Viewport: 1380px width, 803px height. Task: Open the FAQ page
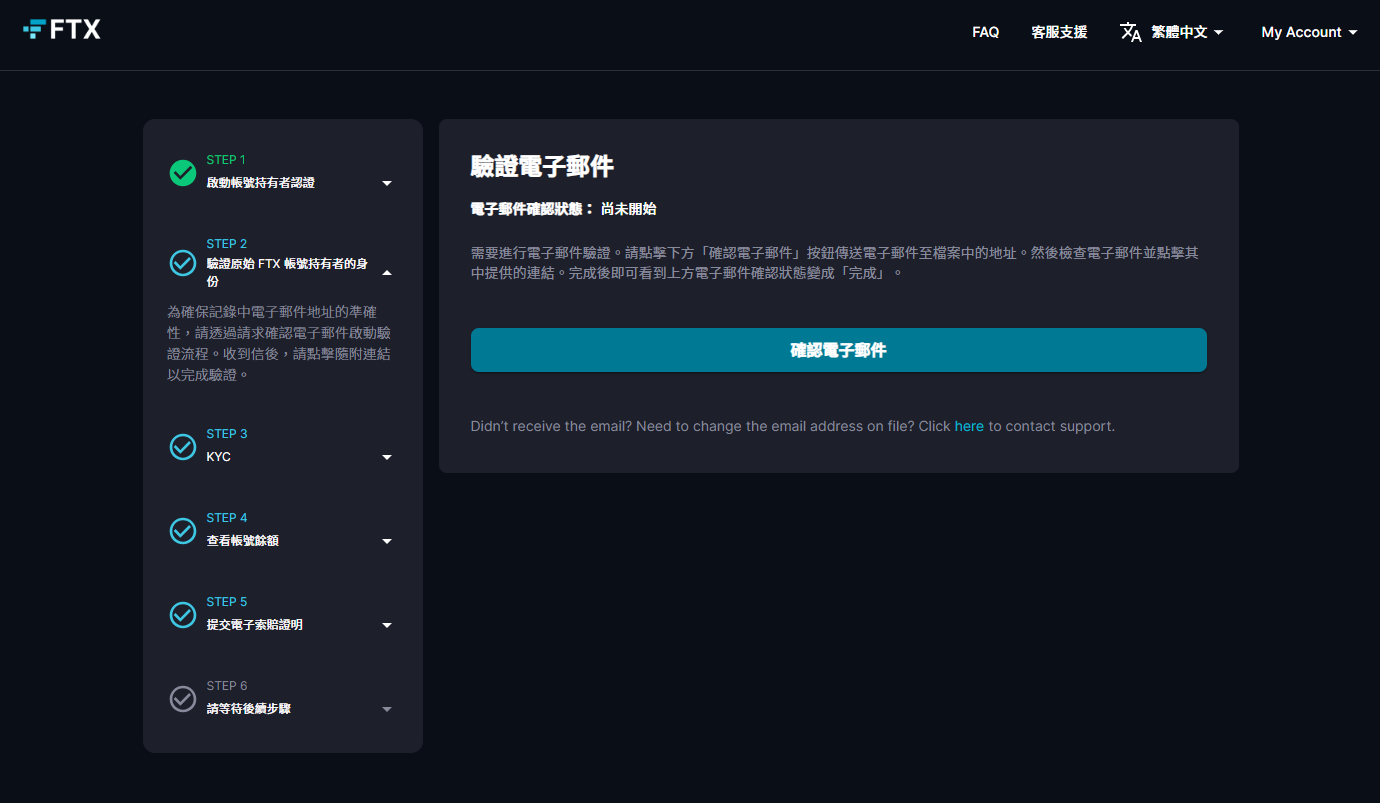[985, 32]
